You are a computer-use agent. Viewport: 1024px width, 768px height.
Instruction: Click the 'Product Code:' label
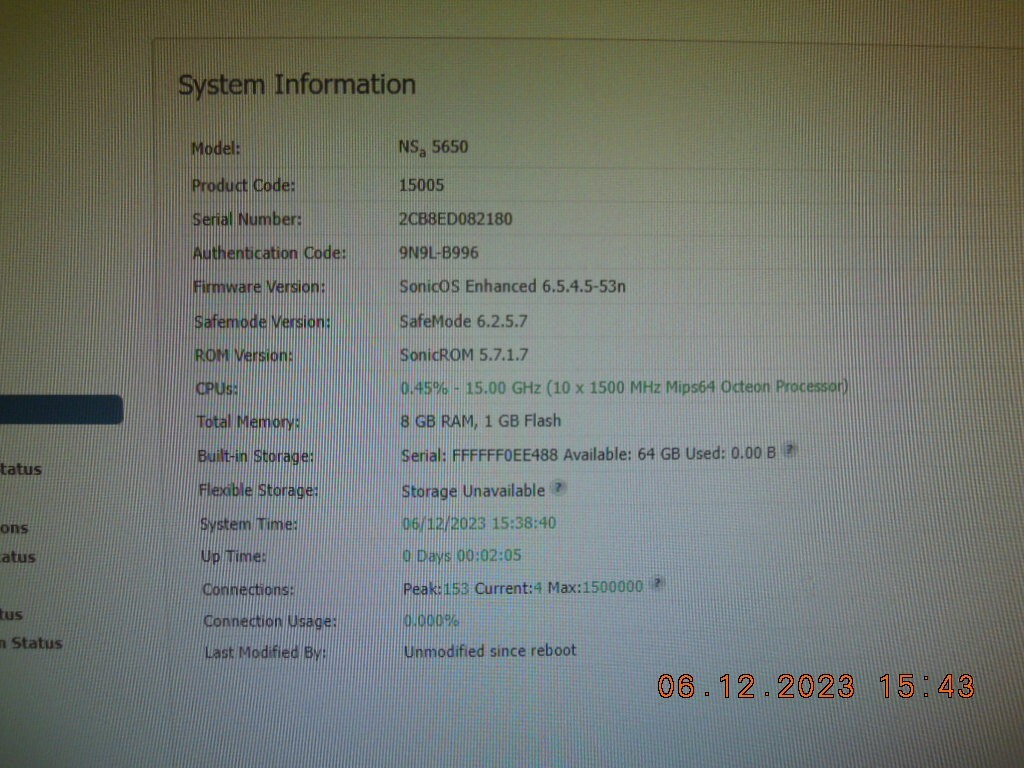tap(243, 185)
